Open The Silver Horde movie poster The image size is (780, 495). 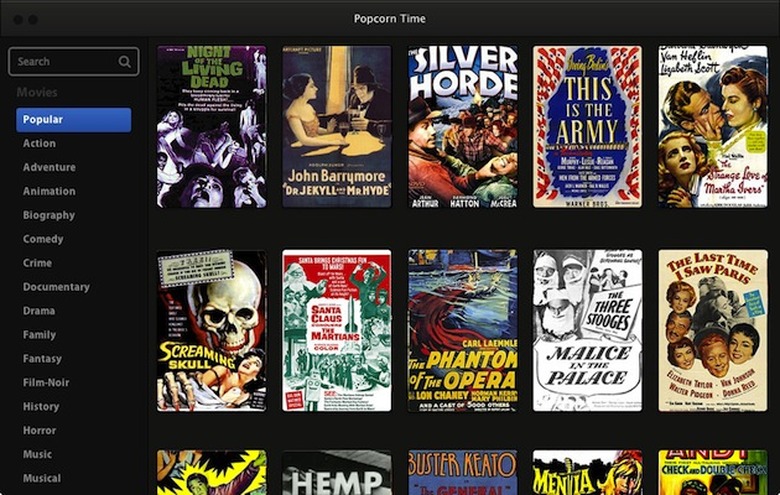463,126
